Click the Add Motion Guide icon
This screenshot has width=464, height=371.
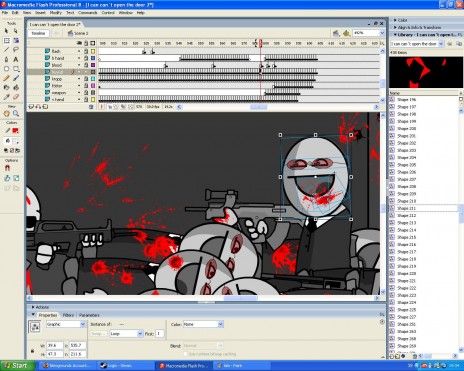38,107
